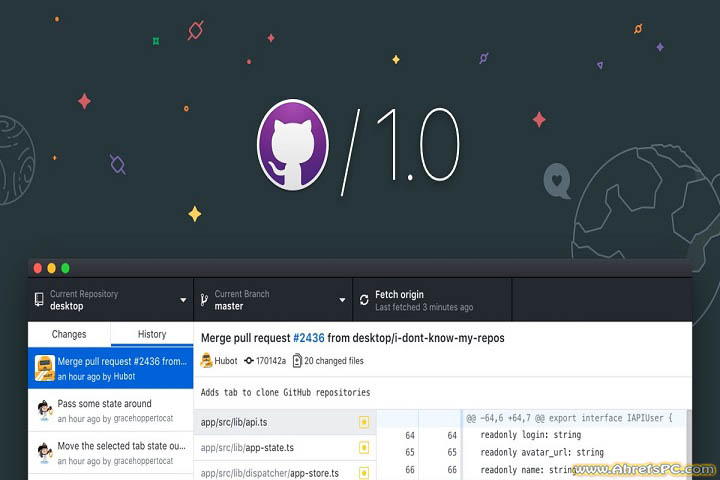The width and height of the screenshot is (720, 480).
Task: Click the heart speech bubble icon
Action: tap(557, 181)
